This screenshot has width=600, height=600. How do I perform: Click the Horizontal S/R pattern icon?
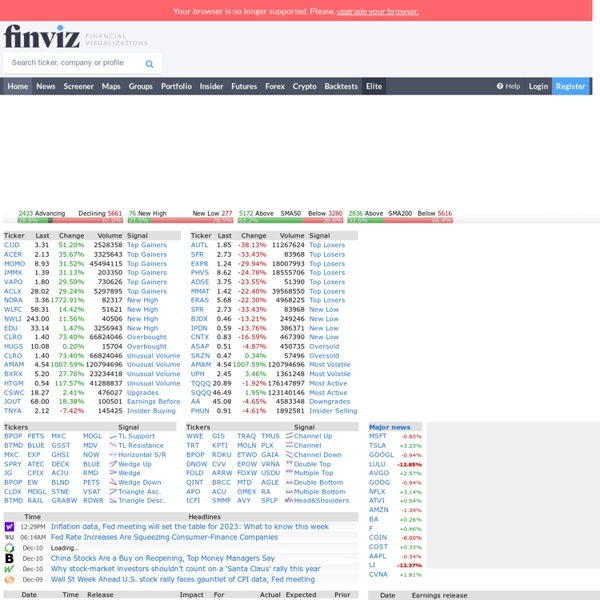(112, 455)
